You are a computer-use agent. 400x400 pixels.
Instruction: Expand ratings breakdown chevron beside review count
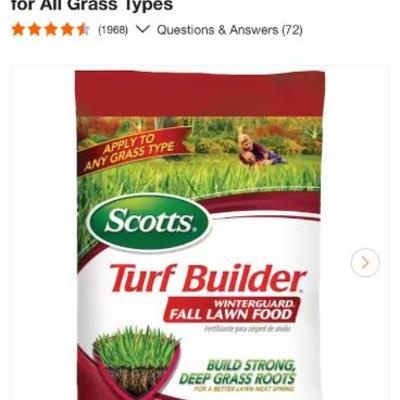[143, 30]
